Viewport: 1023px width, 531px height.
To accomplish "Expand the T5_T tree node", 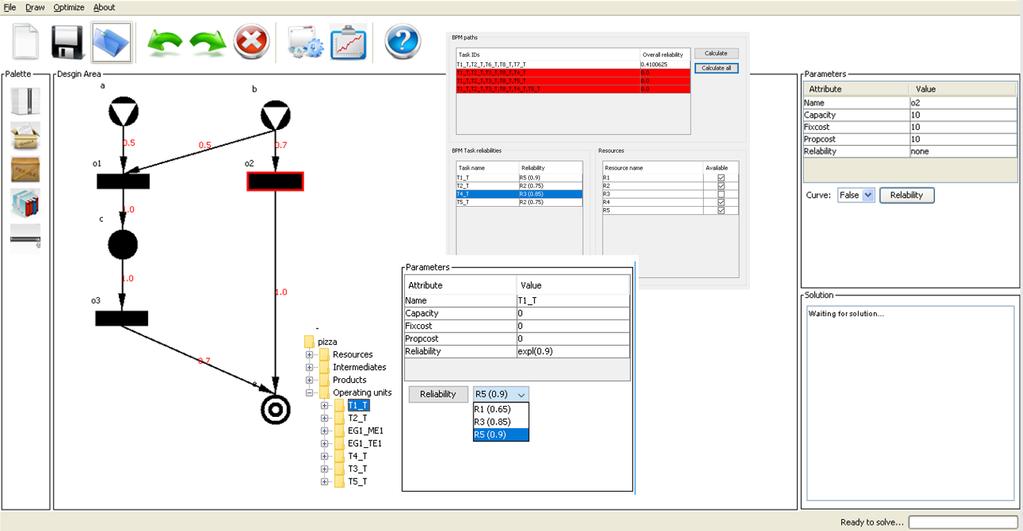I will (x=324, y=481).
